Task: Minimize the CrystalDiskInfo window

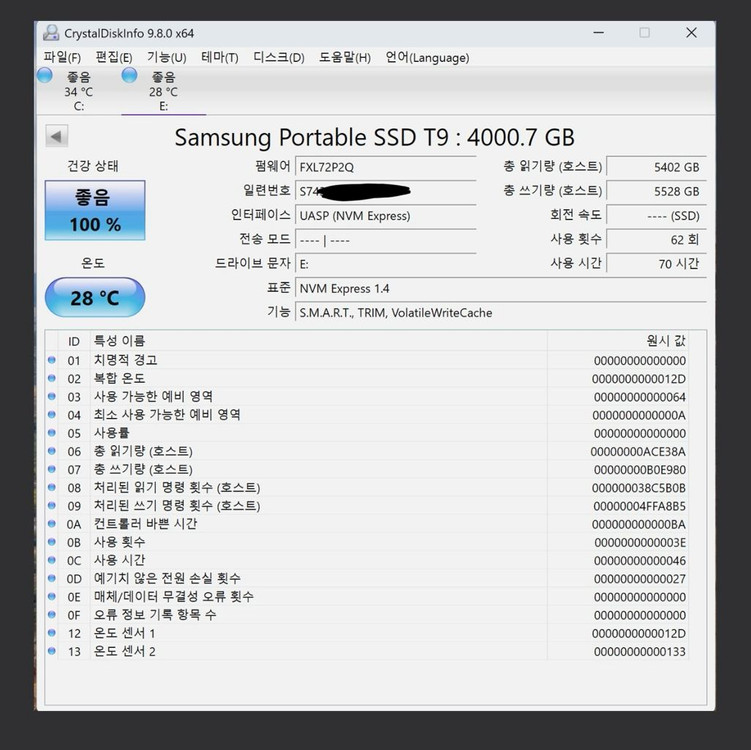Action: pyautogui.click(x=598, y=33)
